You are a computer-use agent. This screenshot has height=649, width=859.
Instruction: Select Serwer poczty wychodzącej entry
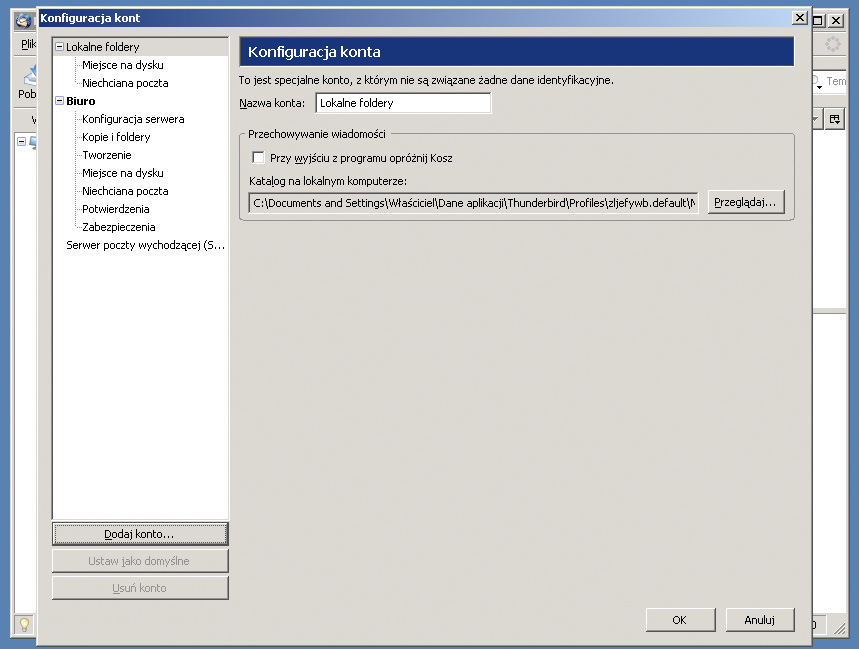[x=145, y=245]
